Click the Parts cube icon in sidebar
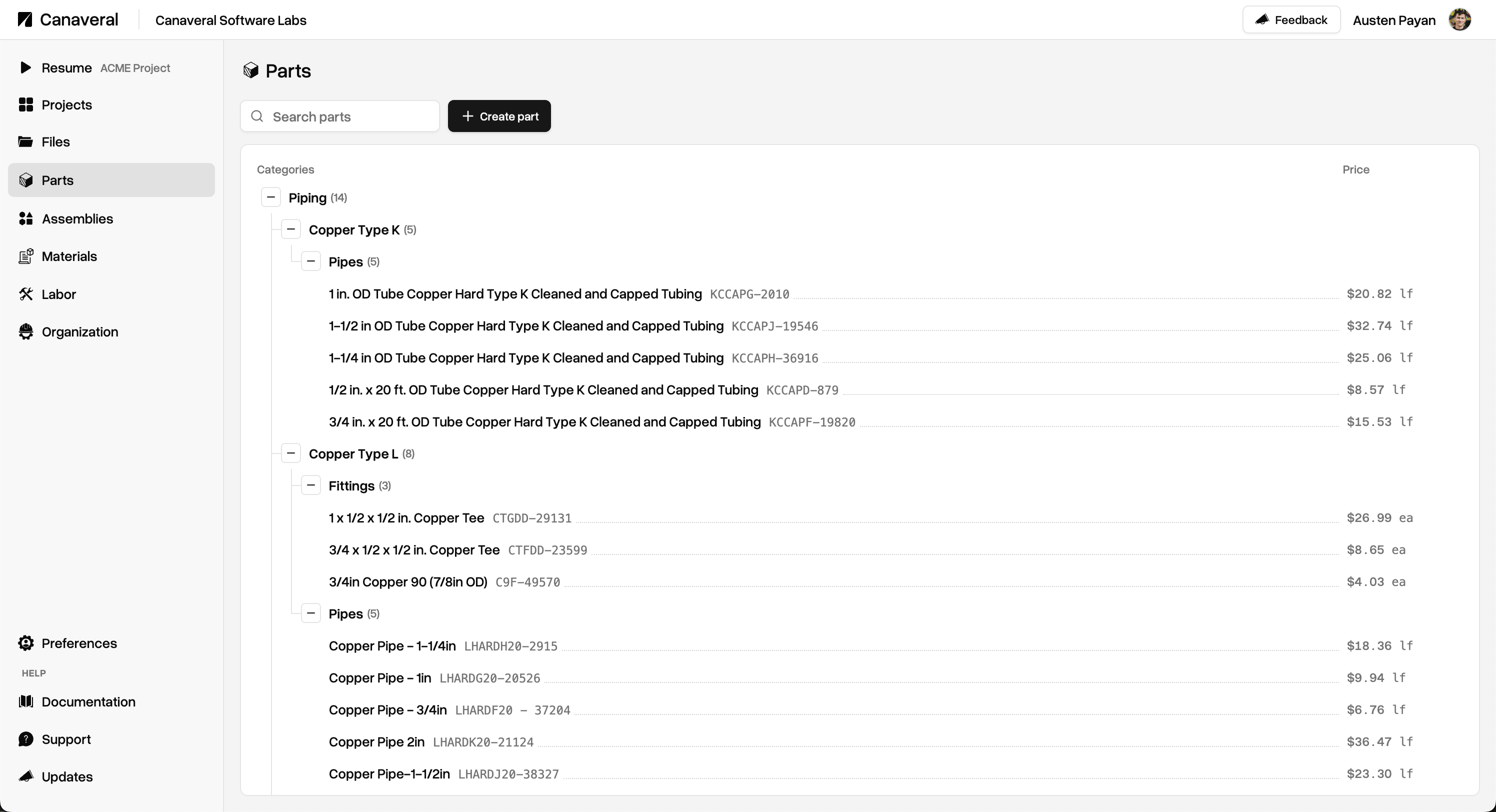Viewport: 1496px width, 812px height. [25, 180]
